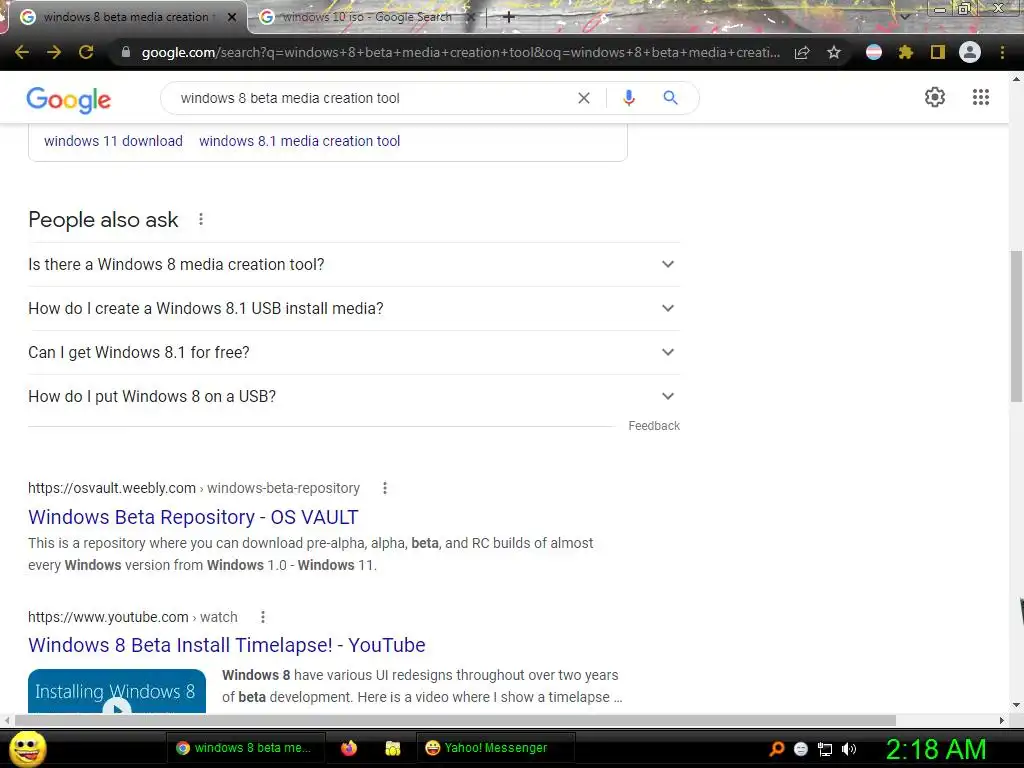Open Firefox from the taskbar
This screenshot has width=1024, height=768.
click(x=349, y=748)
